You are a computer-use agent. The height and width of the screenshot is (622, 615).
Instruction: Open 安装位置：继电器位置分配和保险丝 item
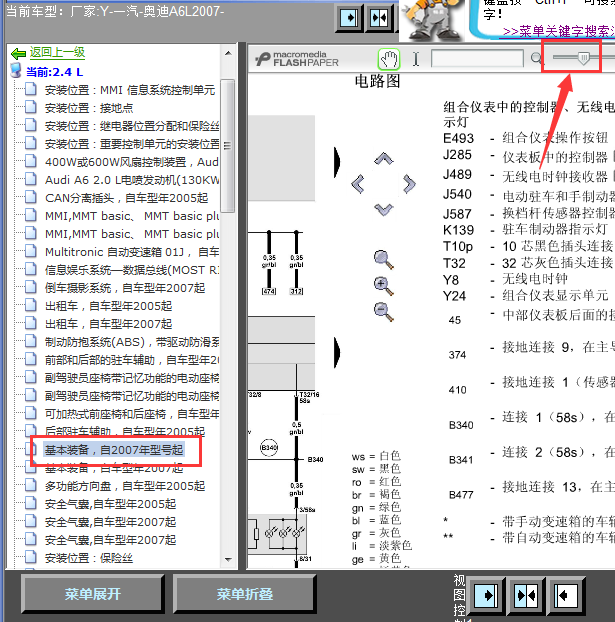point(132,126)
